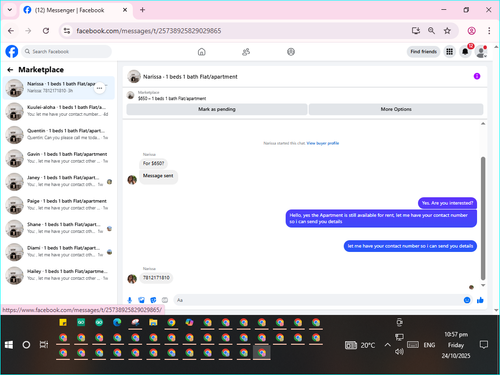Open Gavin conversation
The height and width of the screenshot is (375, 500).
(59, 158)
